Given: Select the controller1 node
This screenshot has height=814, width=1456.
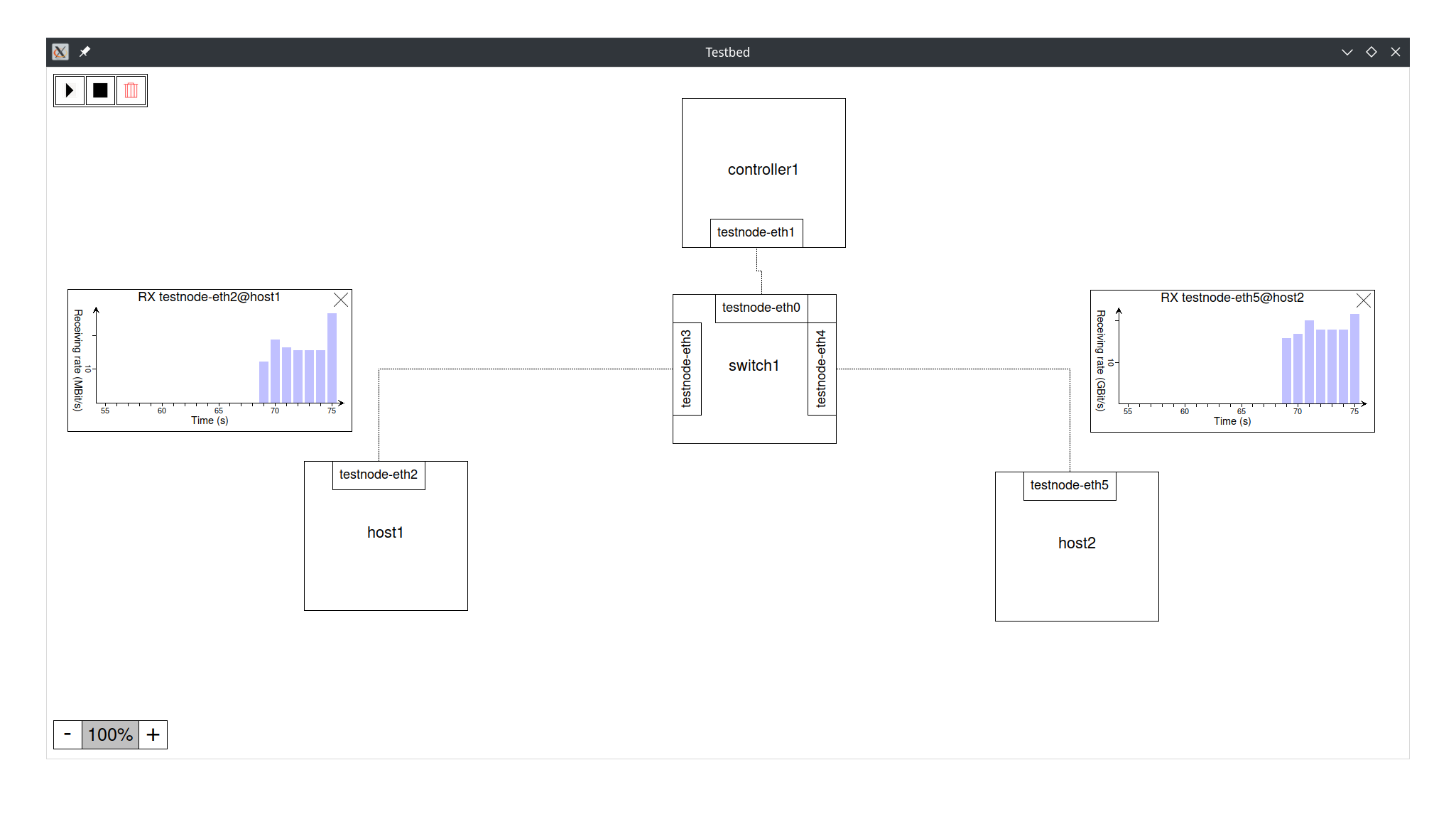Looking at the screenshot, I should pos(763,169).
